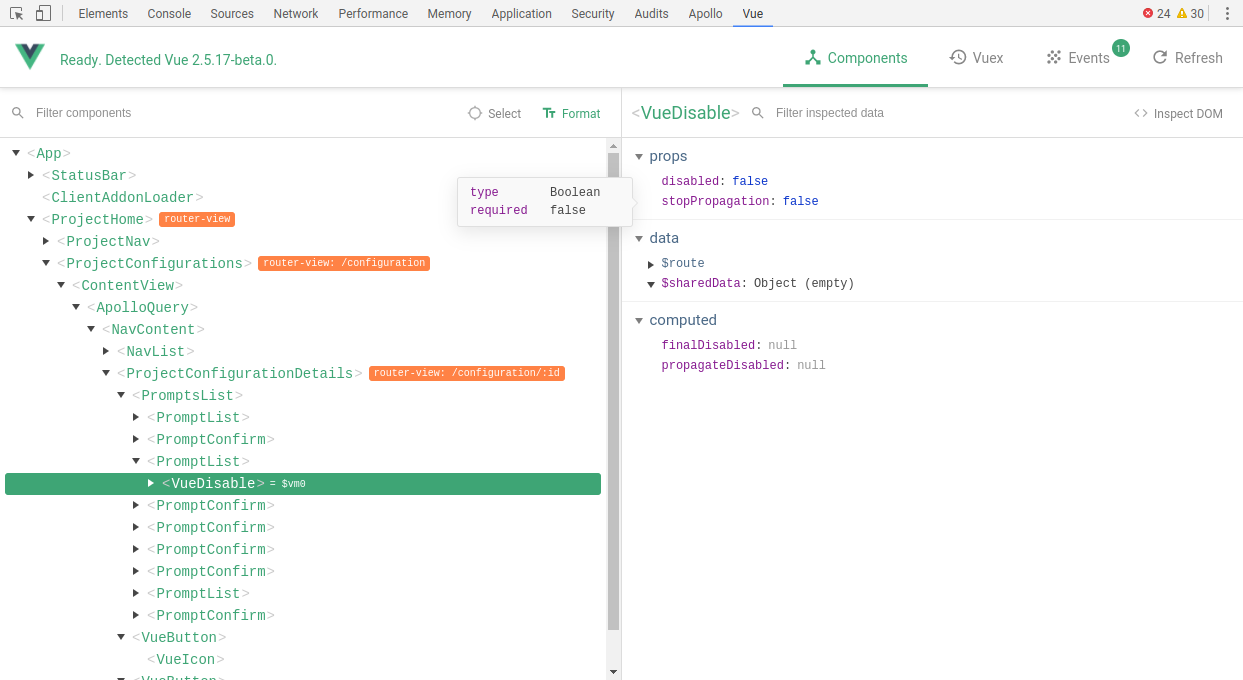Expand the $route data entry
The height and width of the screenshot is (680, 1243).
point(651,264)
